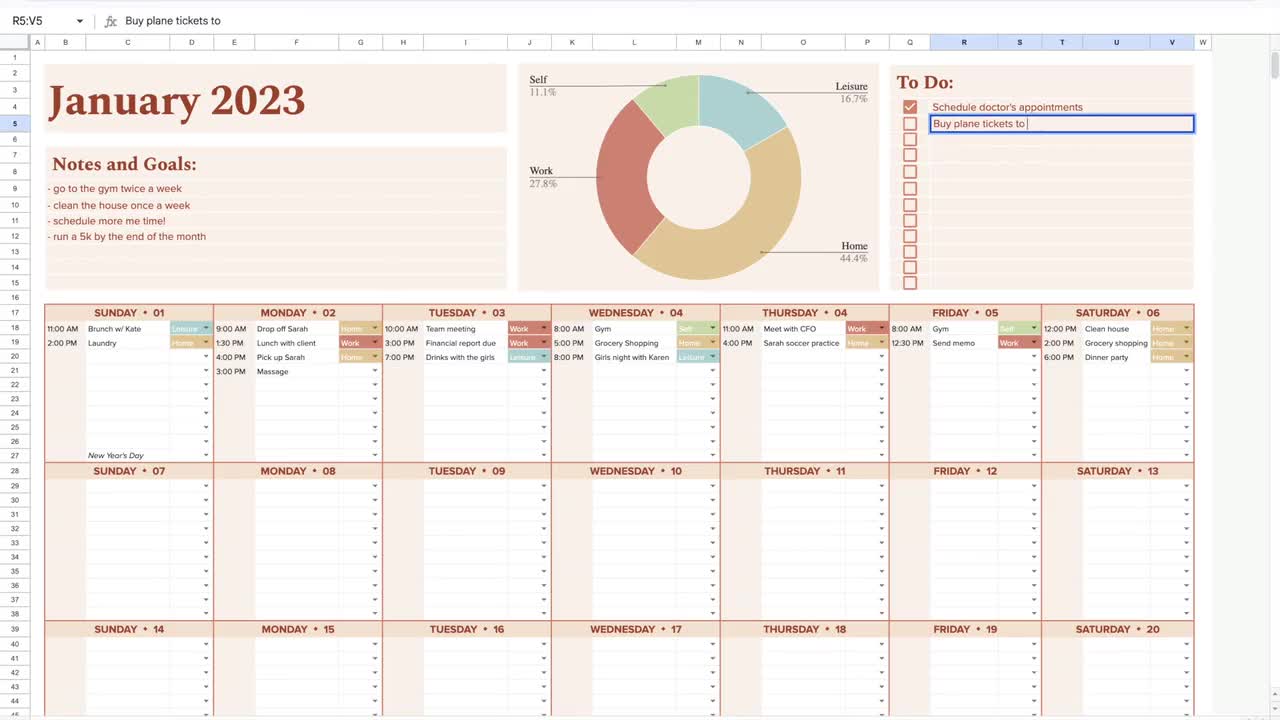Click the fx function icon
This screenshot has width=1280, height=720.
110,21
